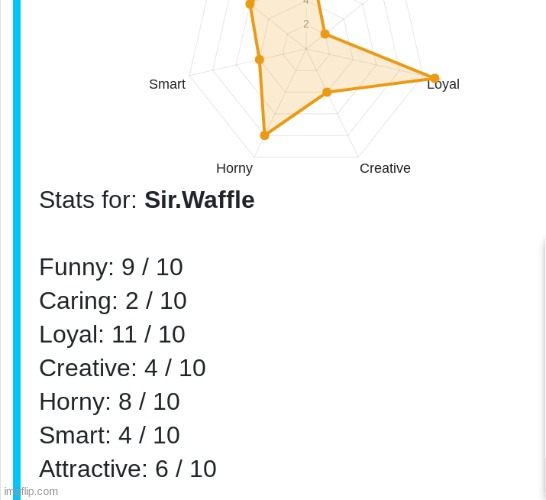Click the imgflip.com watermark link
The height and width of the screenshot is (500, 546).
31,491
